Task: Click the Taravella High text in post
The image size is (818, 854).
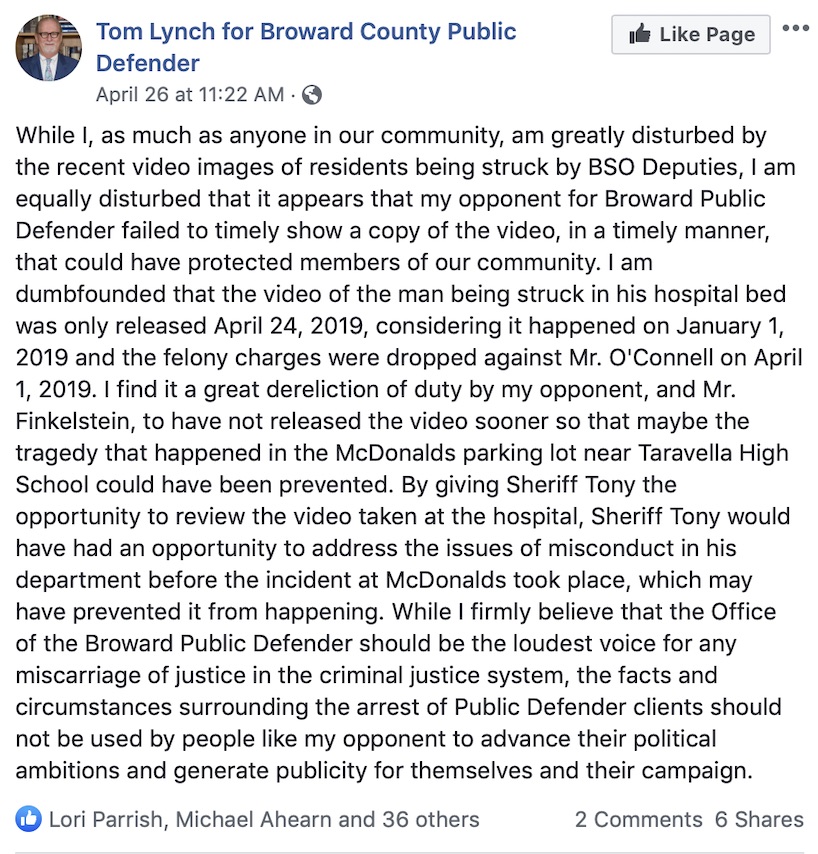Action: (x=713, y=453)
